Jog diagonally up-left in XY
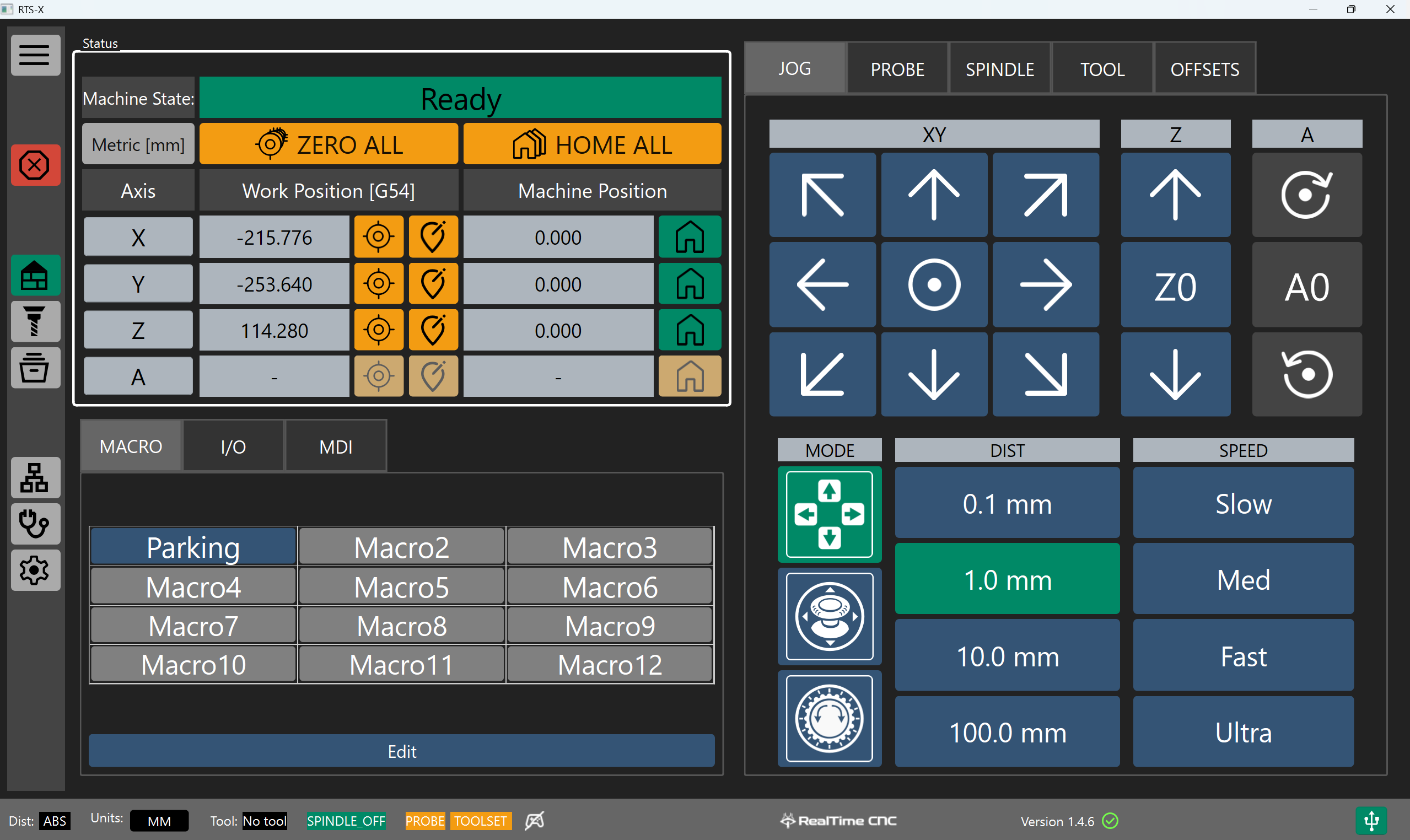 click(x=821, y=195)
